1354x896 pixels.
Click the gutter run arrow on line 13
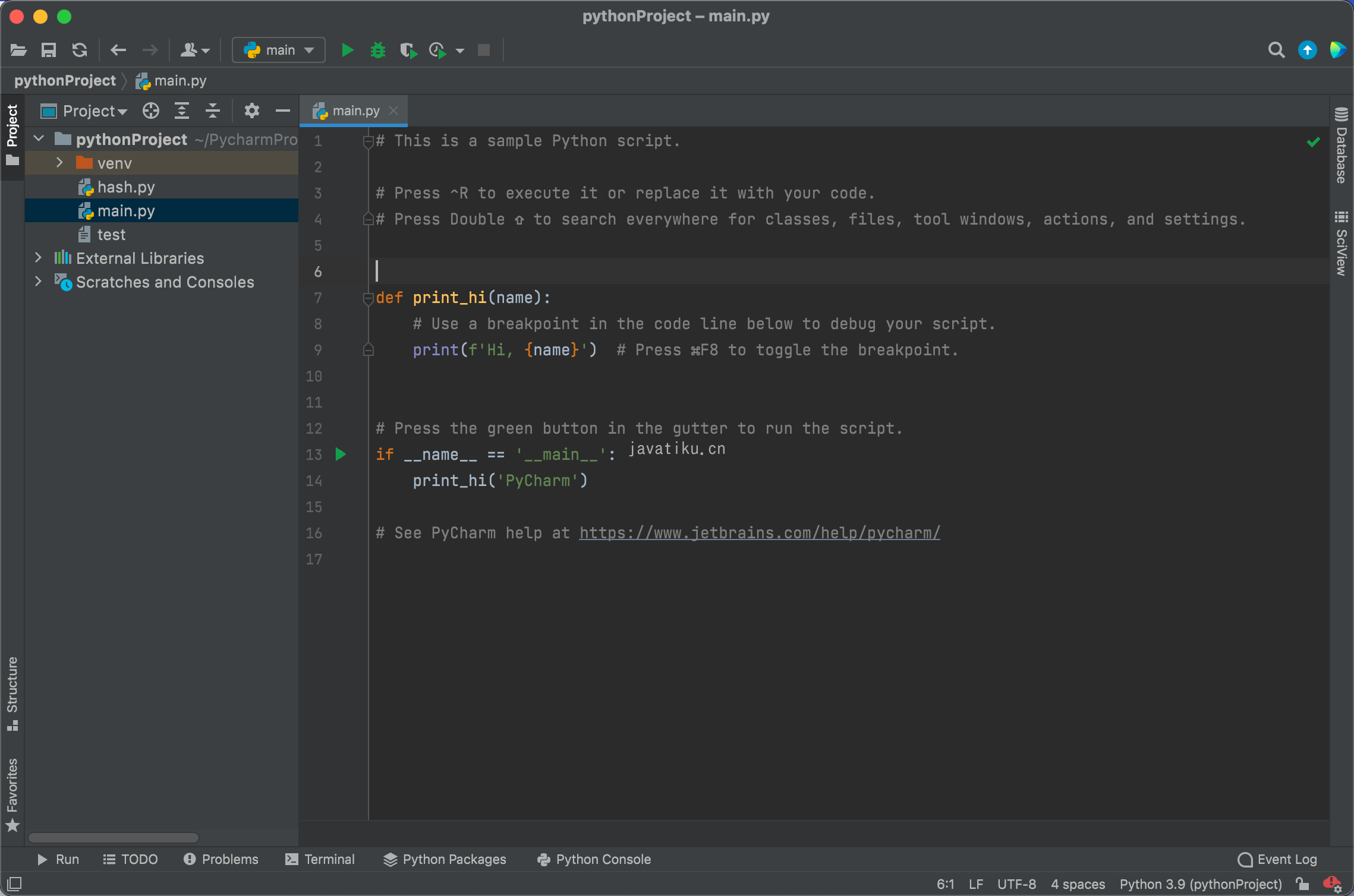tap(341, 455)
